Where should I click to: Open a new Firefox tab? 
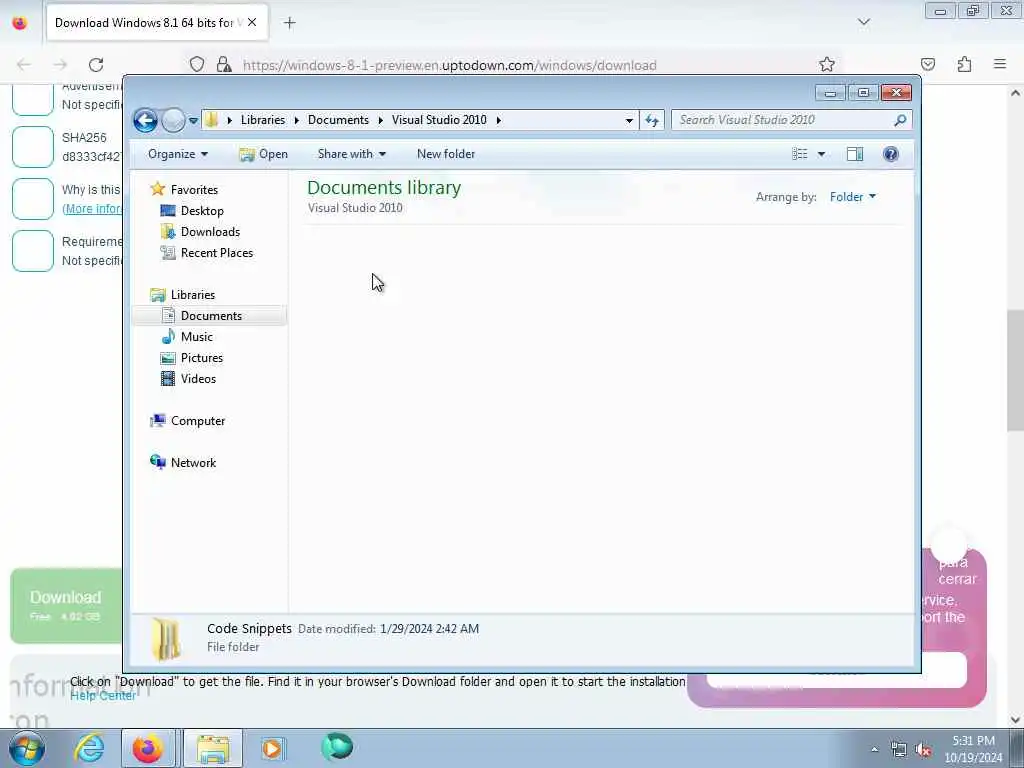point(290,23)
